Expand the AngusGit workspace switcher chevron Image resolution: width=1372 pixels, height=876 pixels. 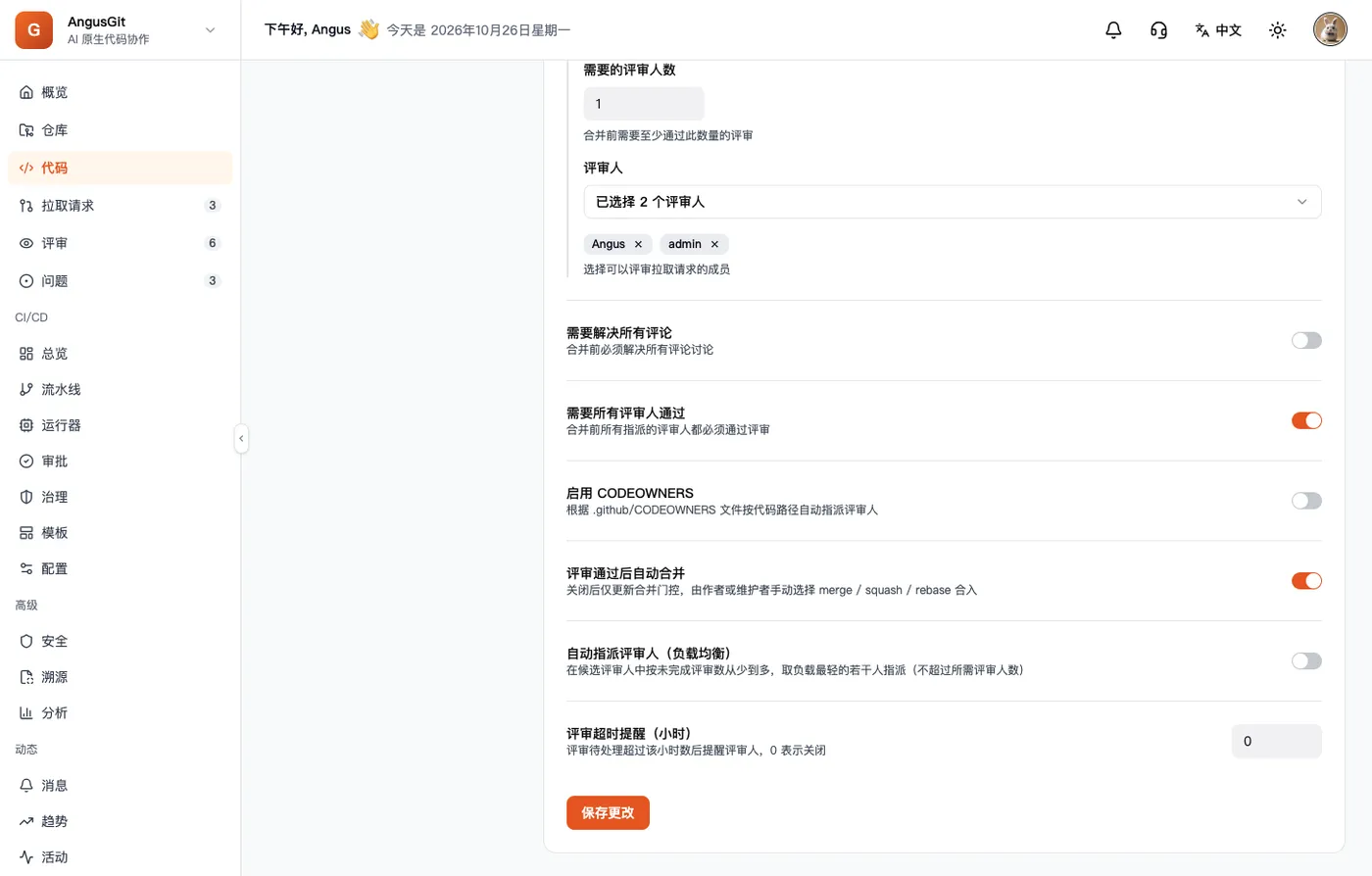pos(210,30)
